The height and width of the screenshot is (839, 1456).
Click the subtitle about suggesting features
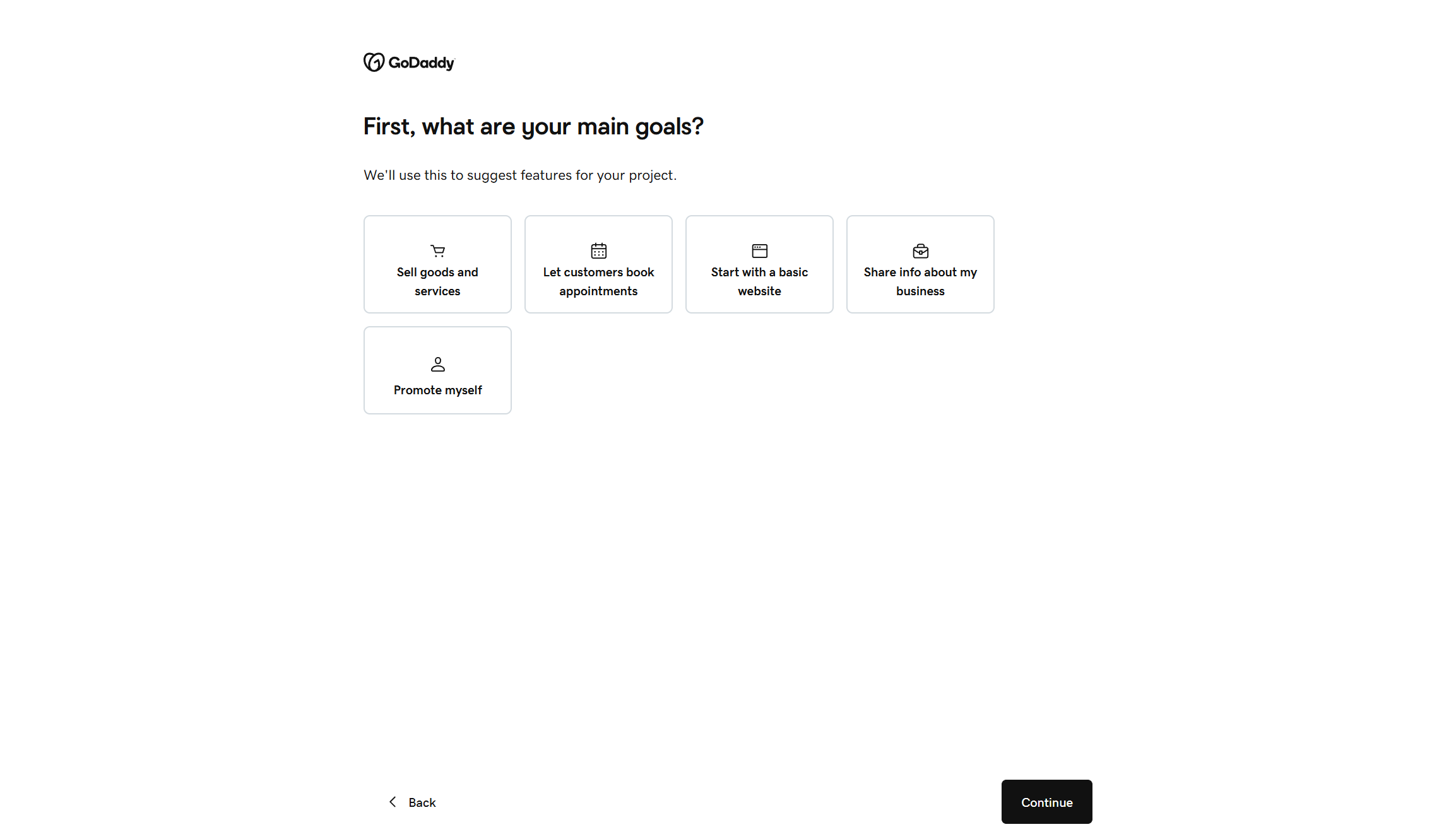click(x=519, y=175)
